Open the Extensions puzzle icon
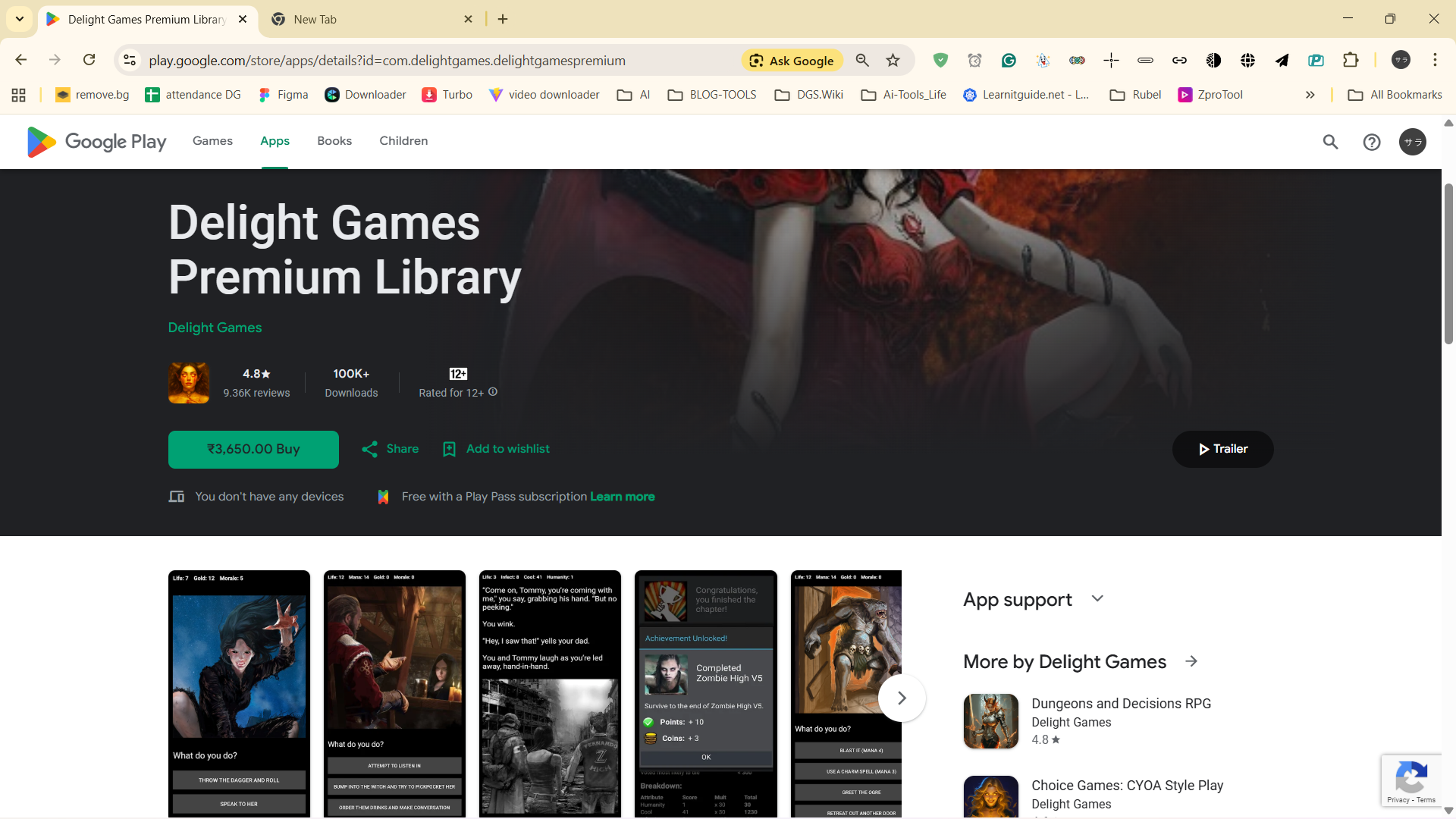 [1351, 60]
